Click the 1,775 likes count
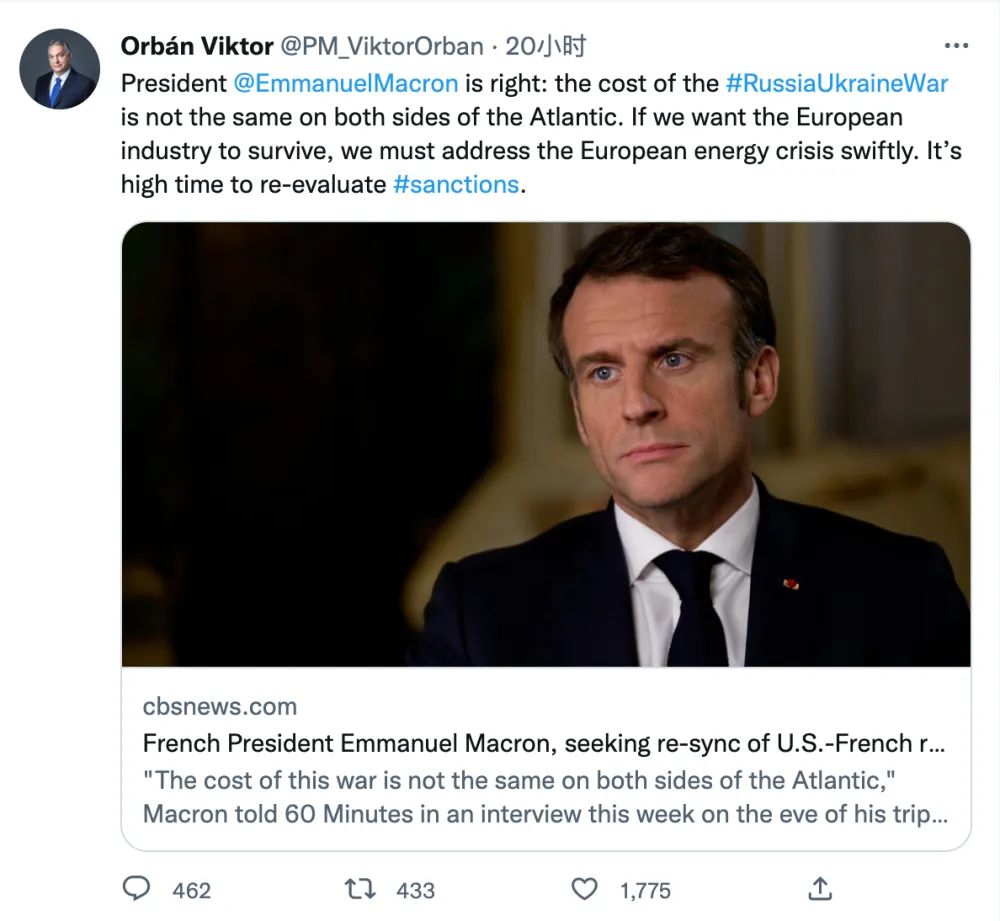1000x921 pixels. click(x=643, y=889)
